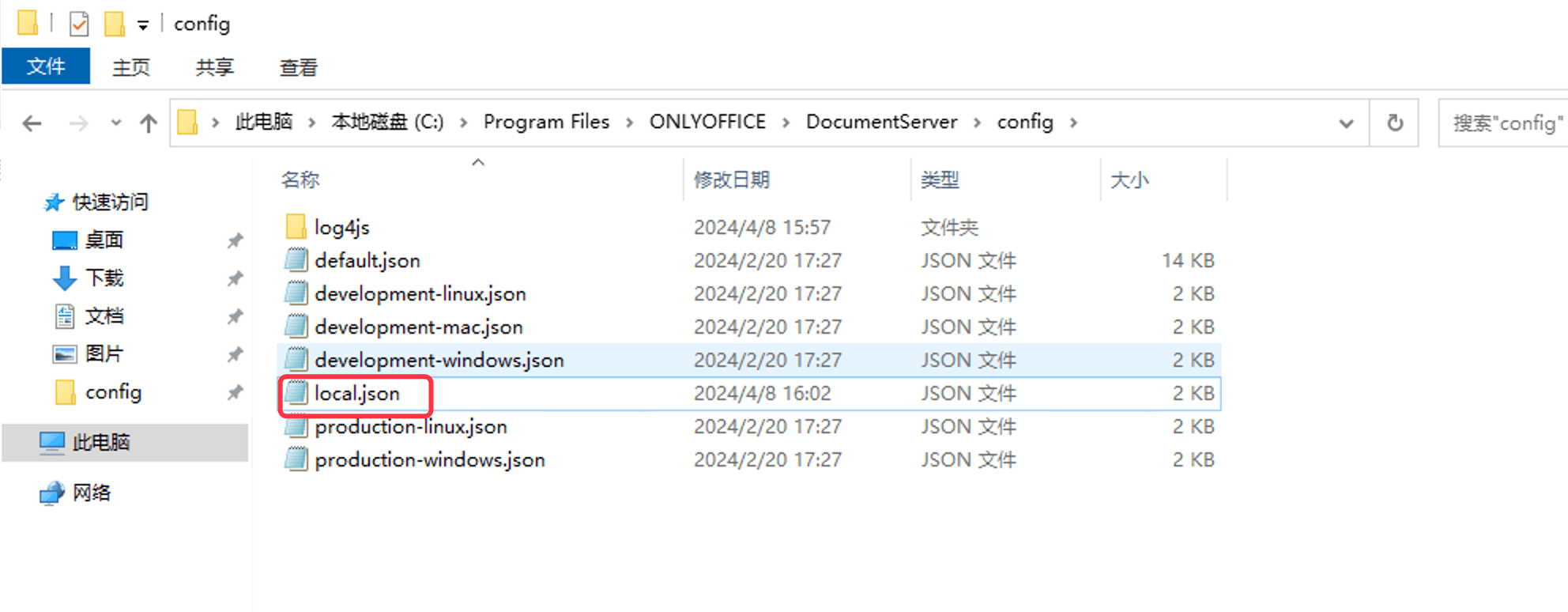This screenshot has width=1568, height=612.
Task: Switch to the 查看 ribbon tab
Action: (x=298, y=67)
